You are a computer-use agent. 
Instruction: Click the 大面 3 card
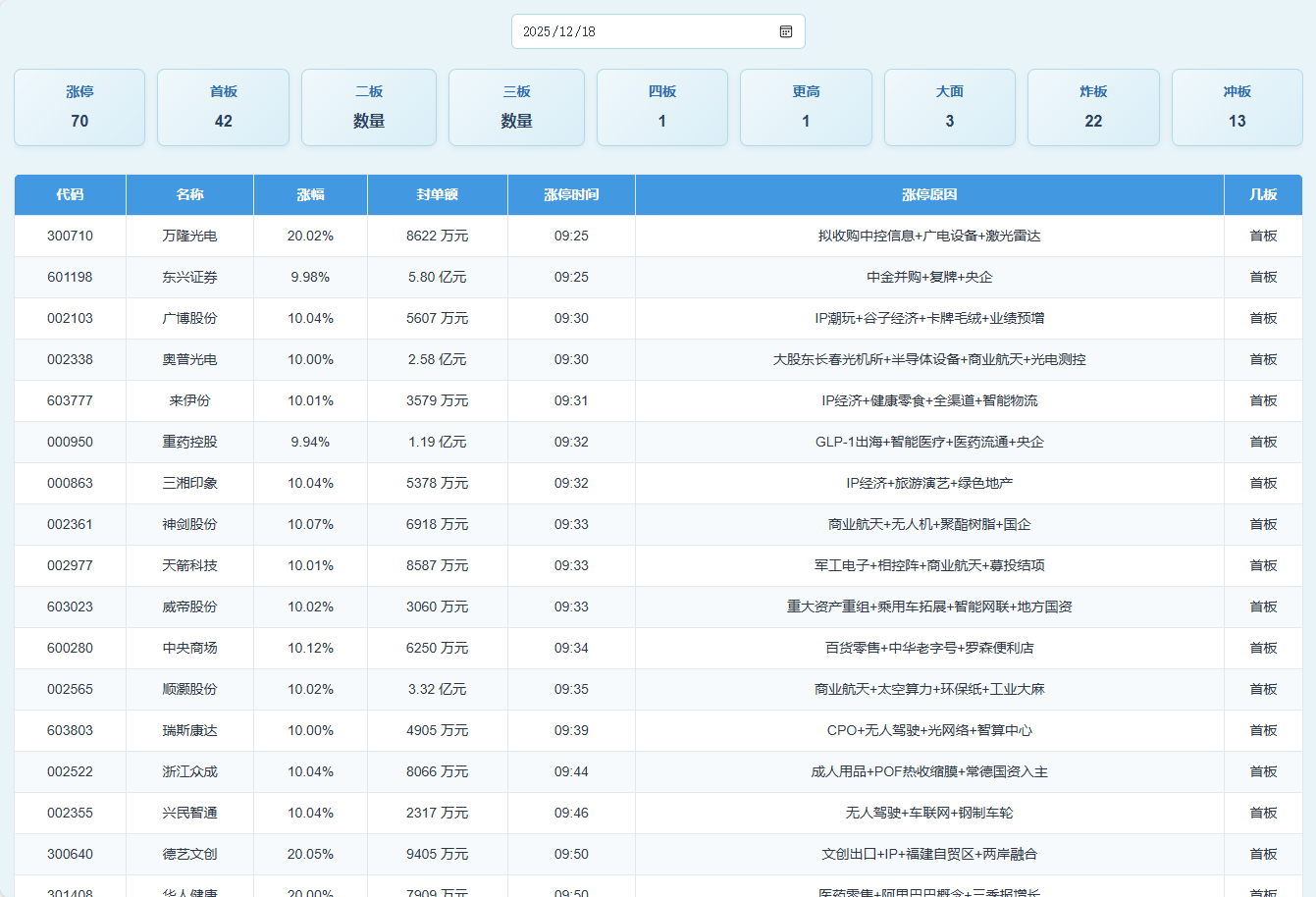[949, 107]
